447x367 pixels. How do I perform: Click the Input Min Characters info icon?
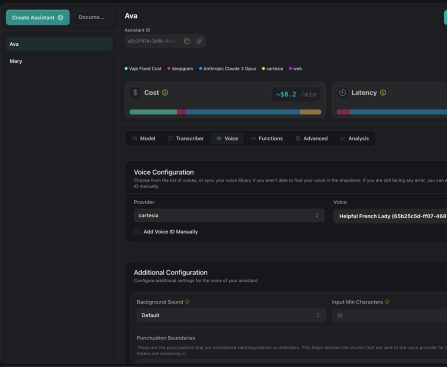pos(387,302)
